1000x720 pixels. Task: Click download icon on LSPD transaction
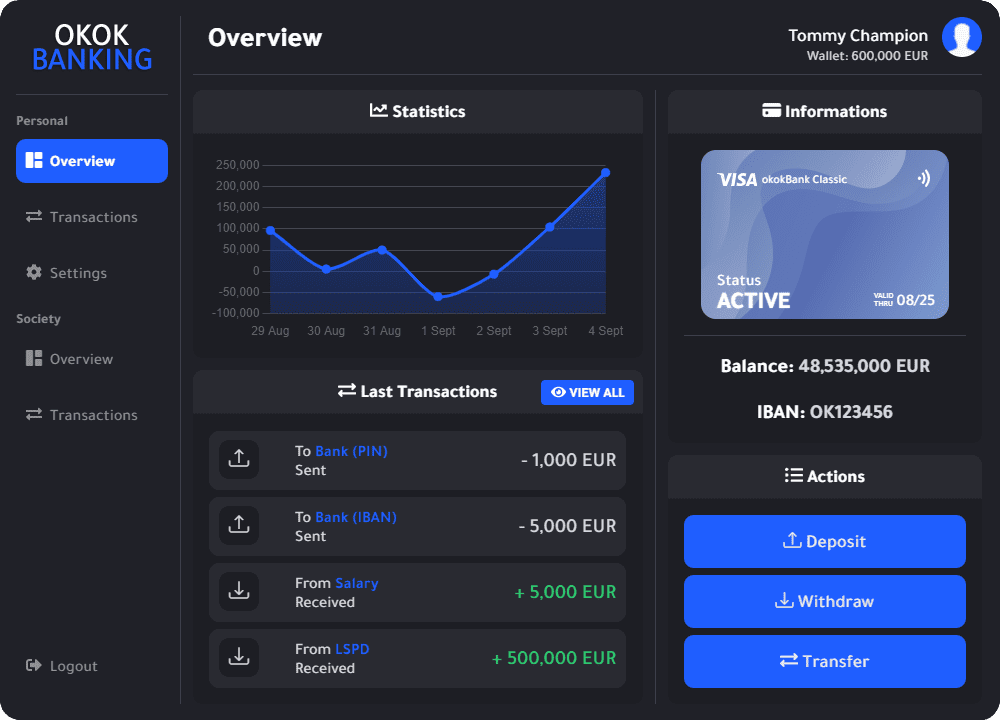239,658
